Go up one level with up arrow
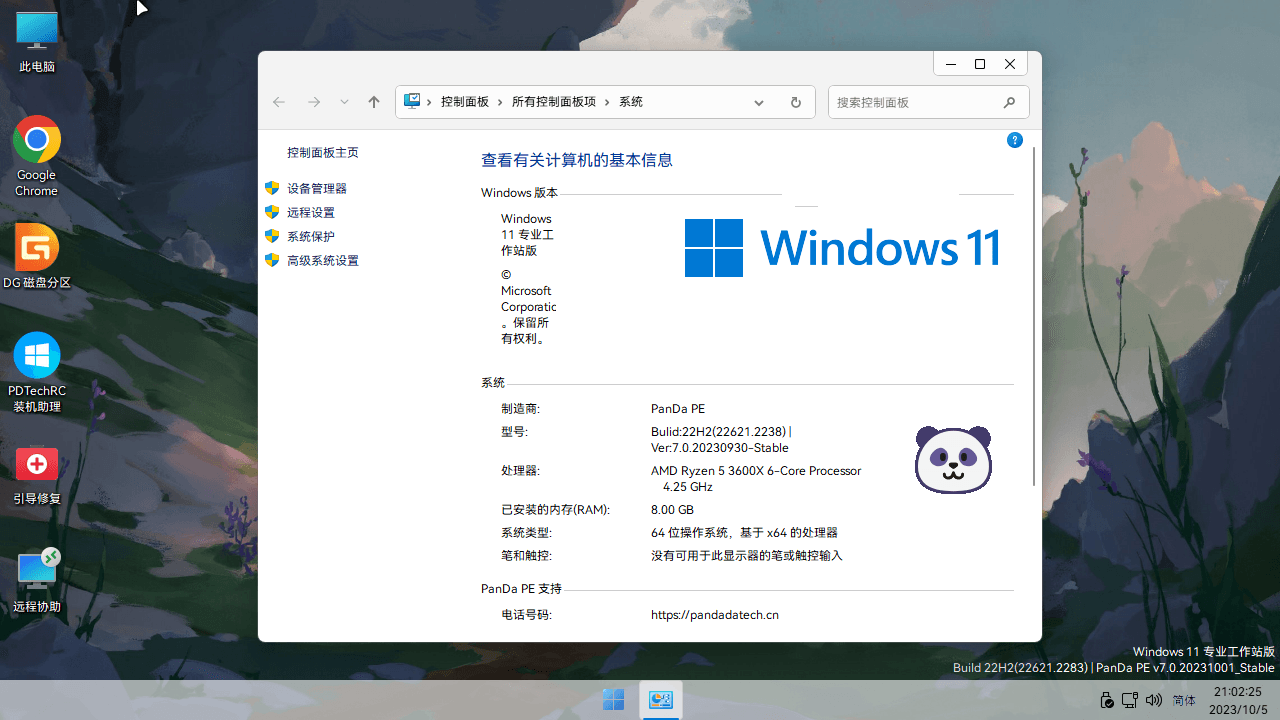Screen dimensions: 1280x720 pyautogui.click(x=374, y=102)
